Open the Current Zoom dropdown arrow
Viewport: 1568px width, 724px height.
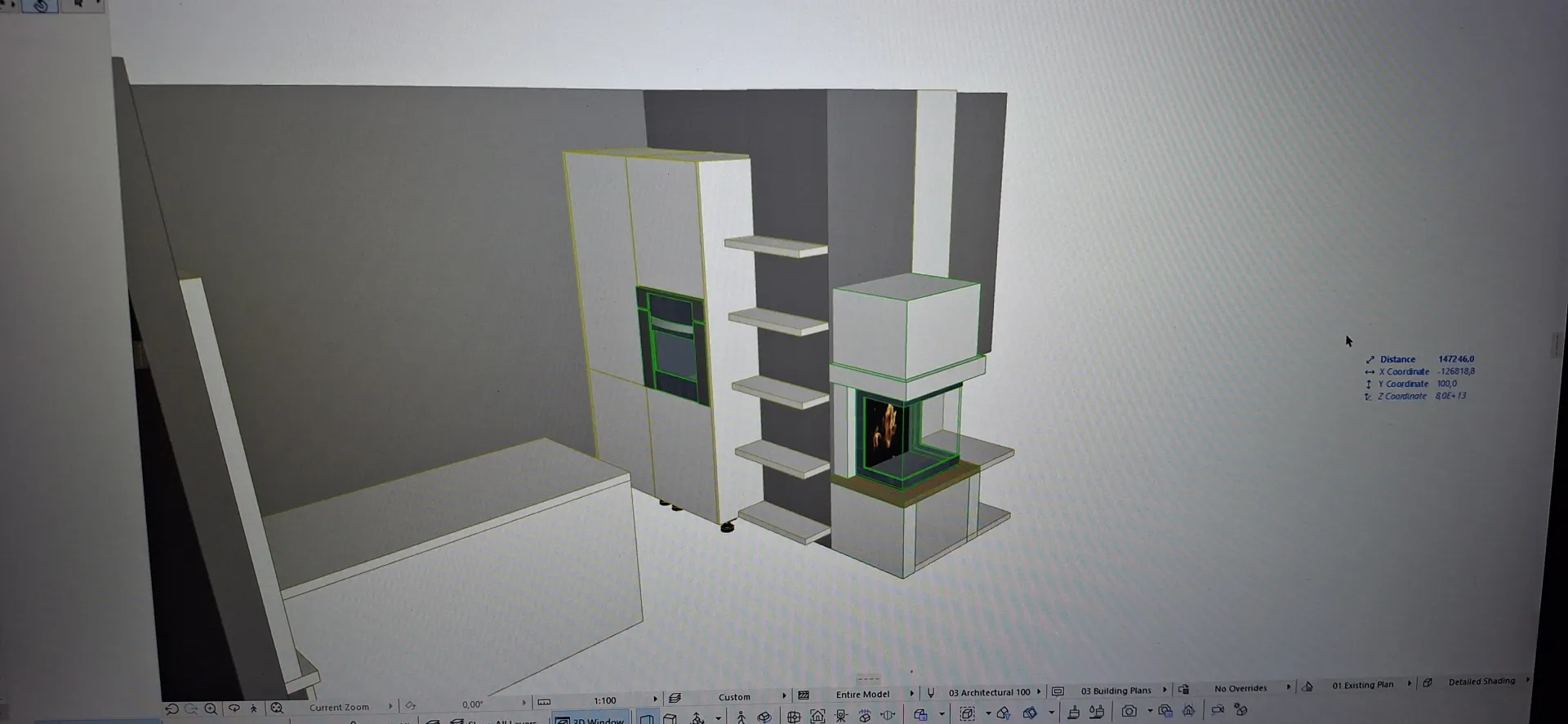coord(390,706)
